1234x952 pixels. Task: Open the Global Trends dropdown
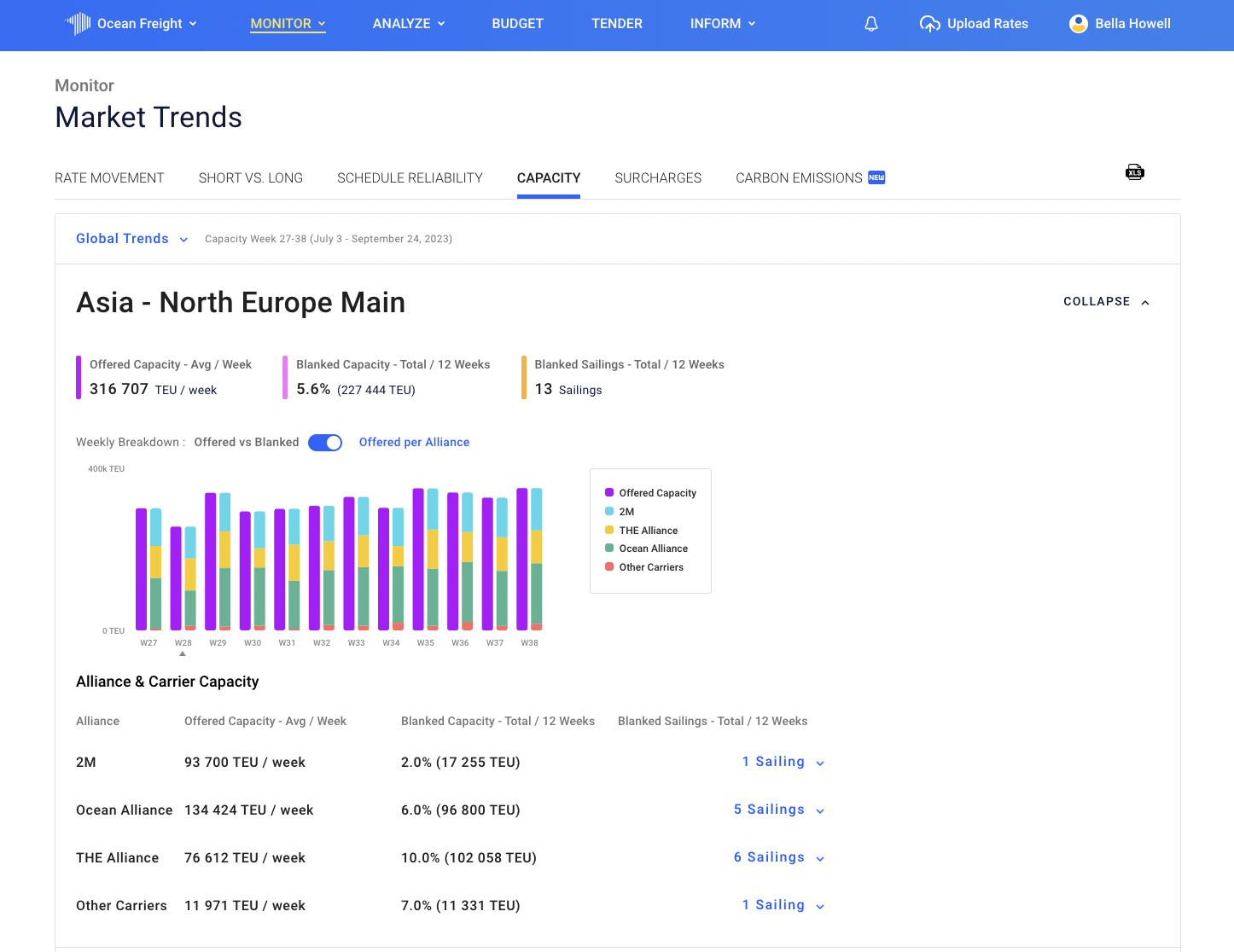(132, 239)
